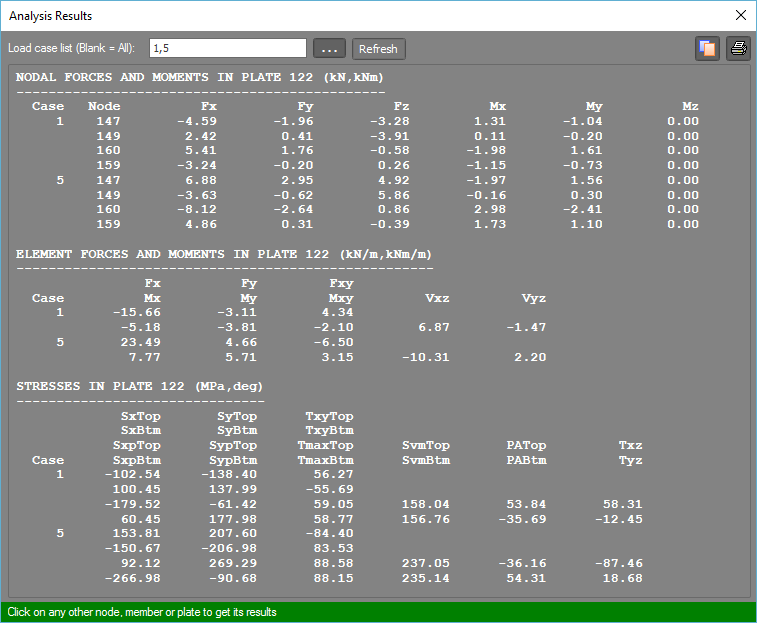The image size is (757, 623).
Task: Click the My value -0.73
Action: (x=583, y=165)
